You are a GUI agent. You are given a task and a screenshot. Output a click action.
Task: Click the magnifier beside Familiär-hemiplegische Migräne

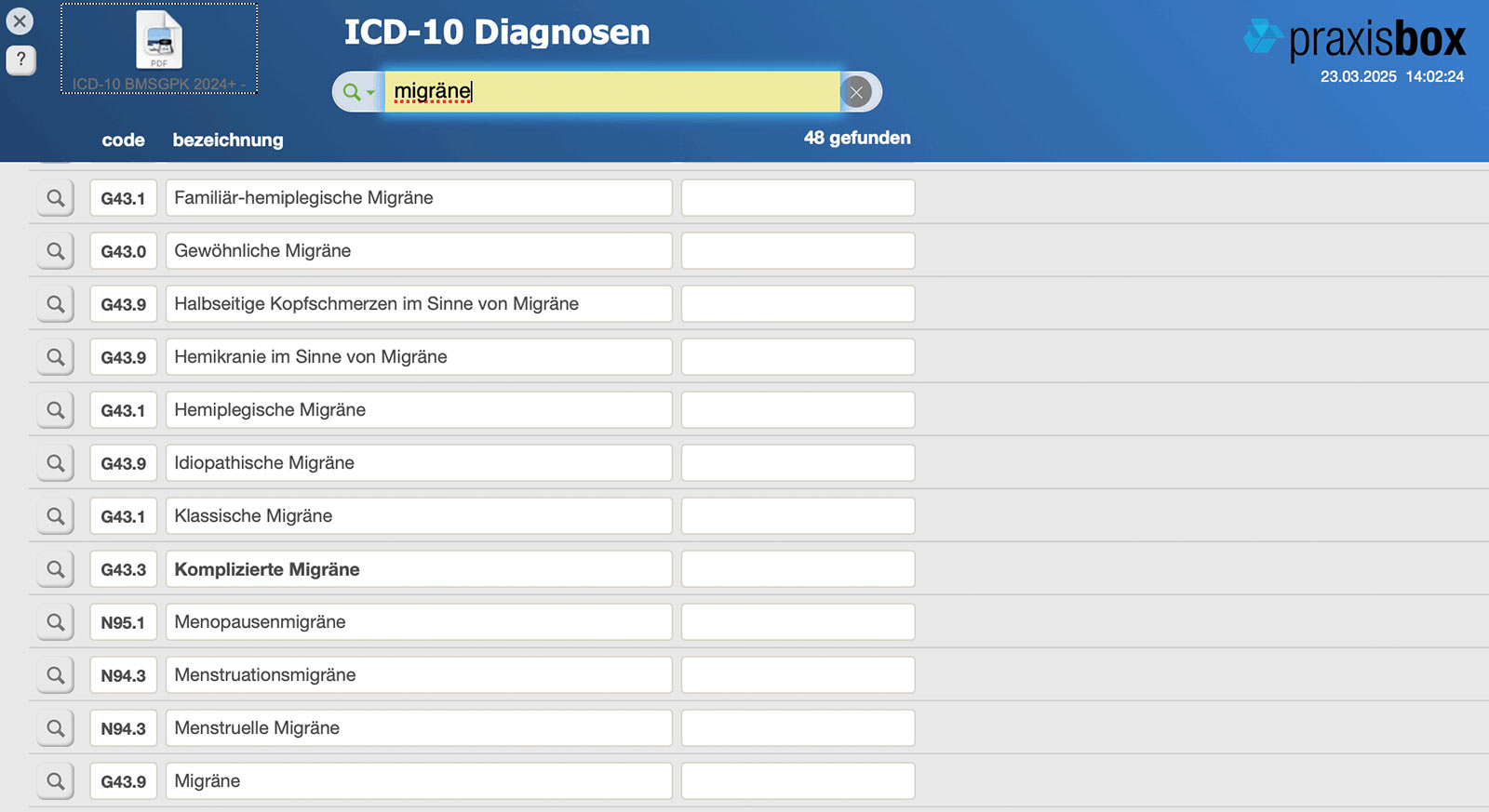[56, 198]
